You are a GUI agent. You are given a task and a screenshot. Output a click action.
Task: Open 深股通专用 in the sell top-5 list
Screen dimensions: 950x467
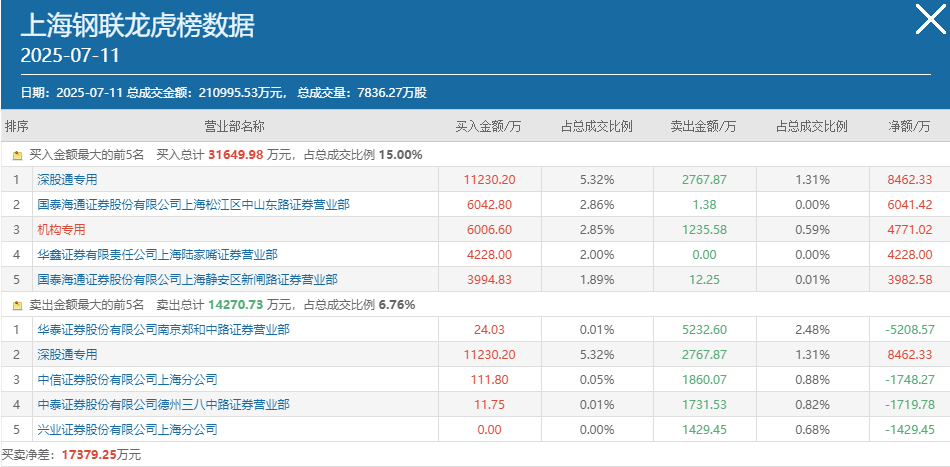[67, 354]
